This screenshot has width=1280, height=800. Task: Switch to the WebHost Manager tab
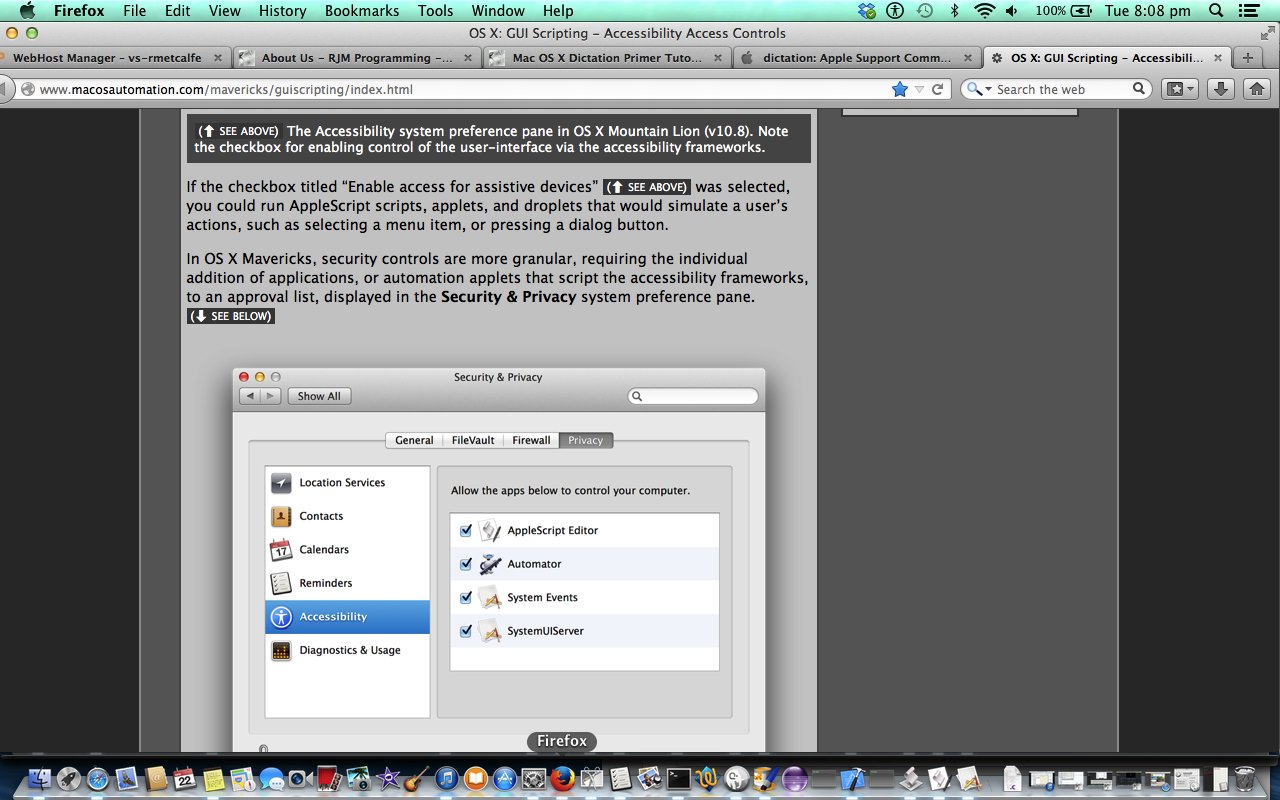pos(116,58)
